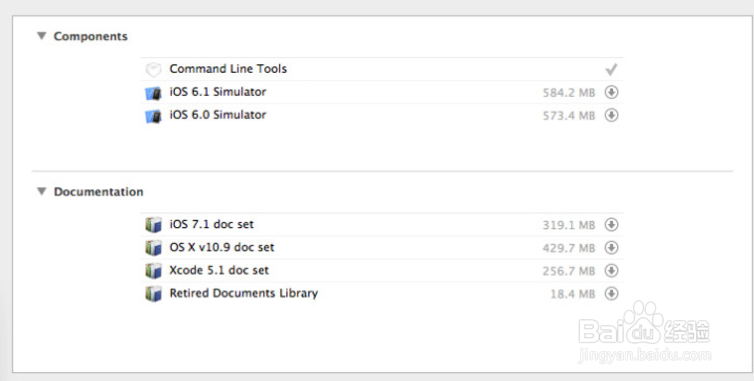
Task: Click the iOS 6.1 Simulator device icon
Action: [153, 93]
